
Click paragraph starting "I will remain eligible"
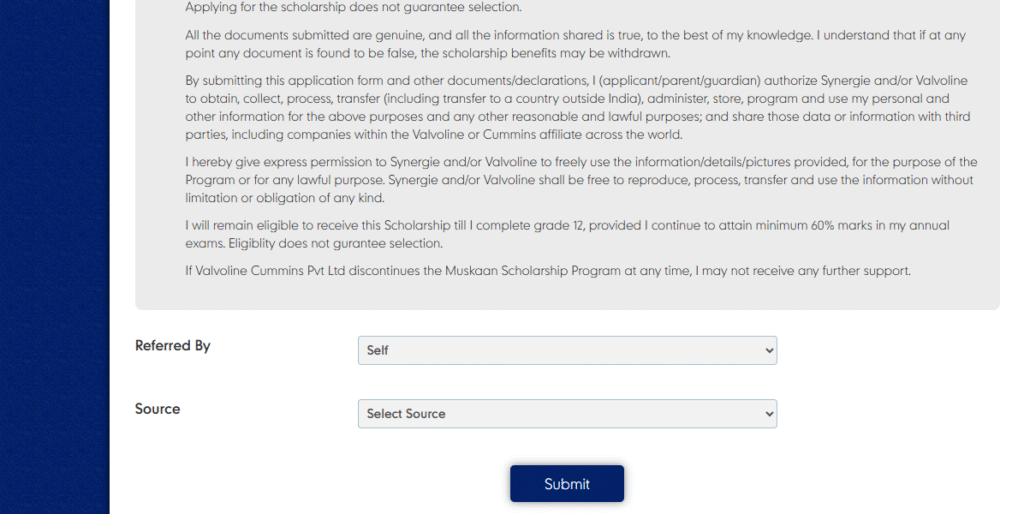(567, 234)
